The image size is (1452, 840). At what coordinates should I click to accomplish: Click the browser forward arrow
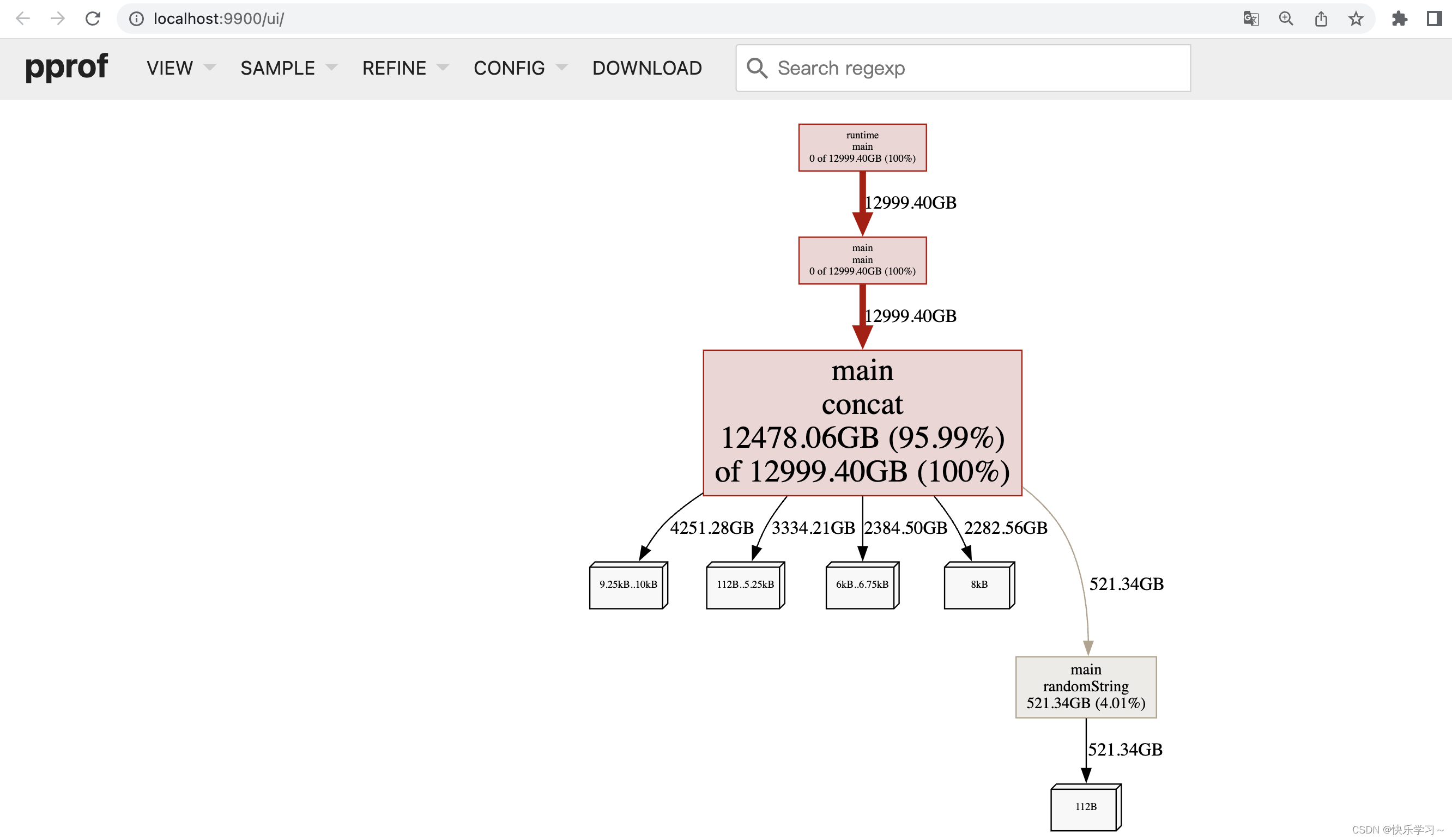pyautogui.click(x=58, y=19)
